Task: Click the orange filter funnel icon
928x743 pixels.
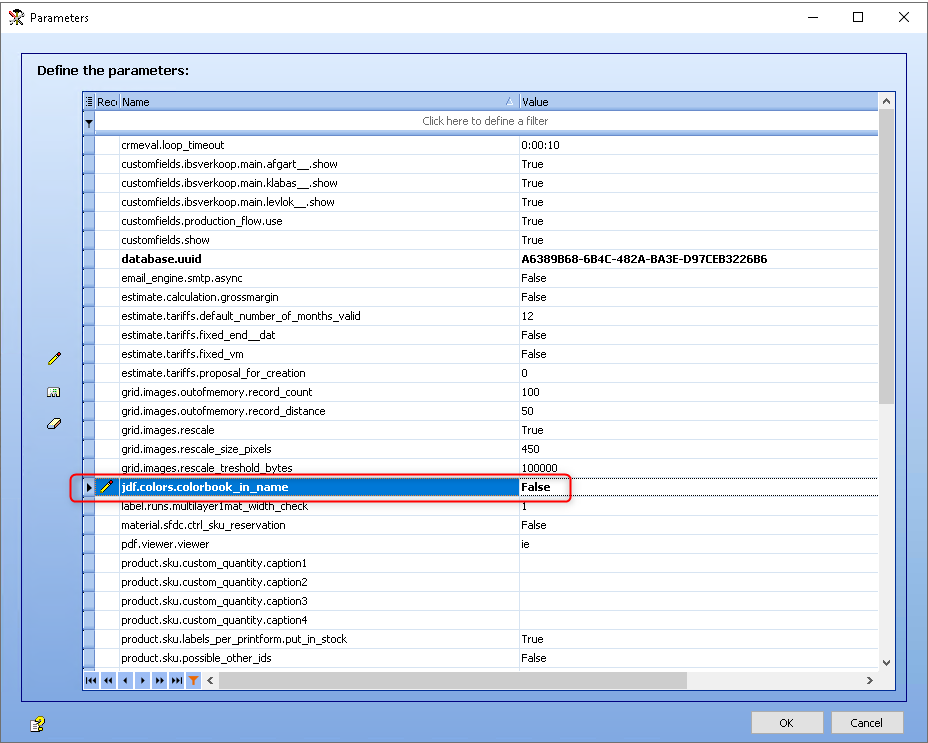Action: (194, 680)
